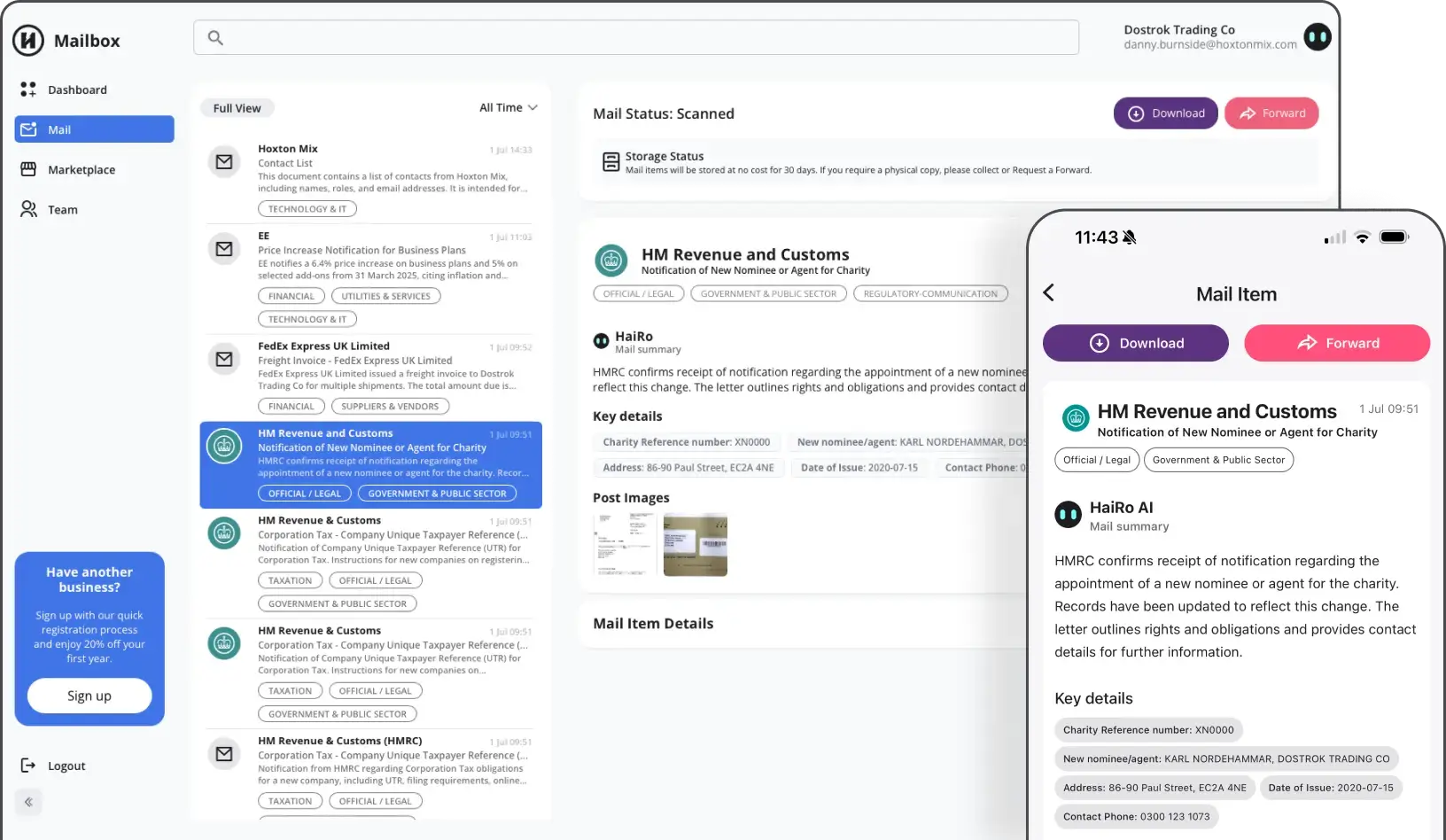Open the first scanned post image thumbnail
1446x840 pixels.
coord(624,544)
